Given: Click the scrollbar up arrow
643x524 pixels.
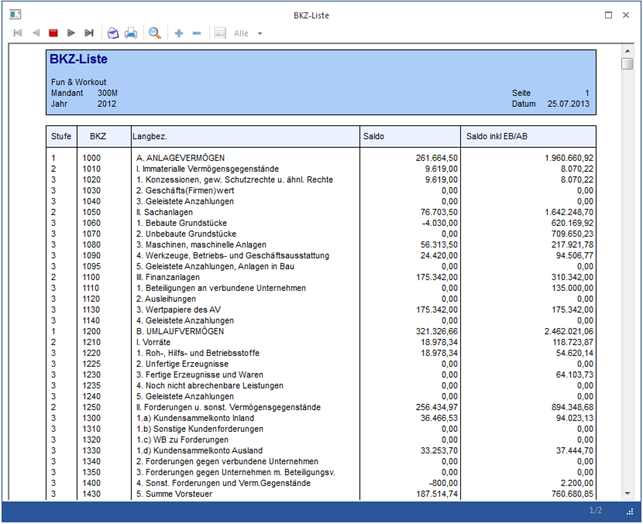Looking at the screenshot, I should [x=627, y=49].
